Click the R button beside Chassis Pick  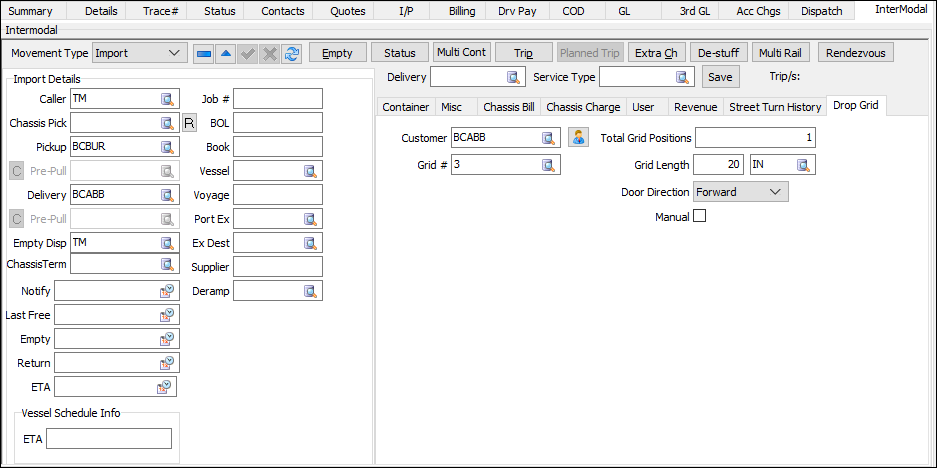190,123
